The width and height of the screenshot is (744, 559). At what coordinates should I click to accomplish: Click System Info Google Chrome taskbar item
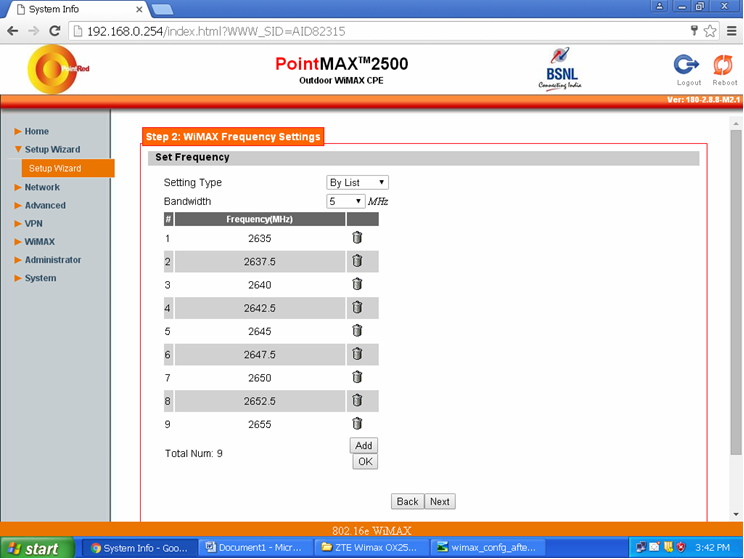pyautogui.click(x=140, y=548)
